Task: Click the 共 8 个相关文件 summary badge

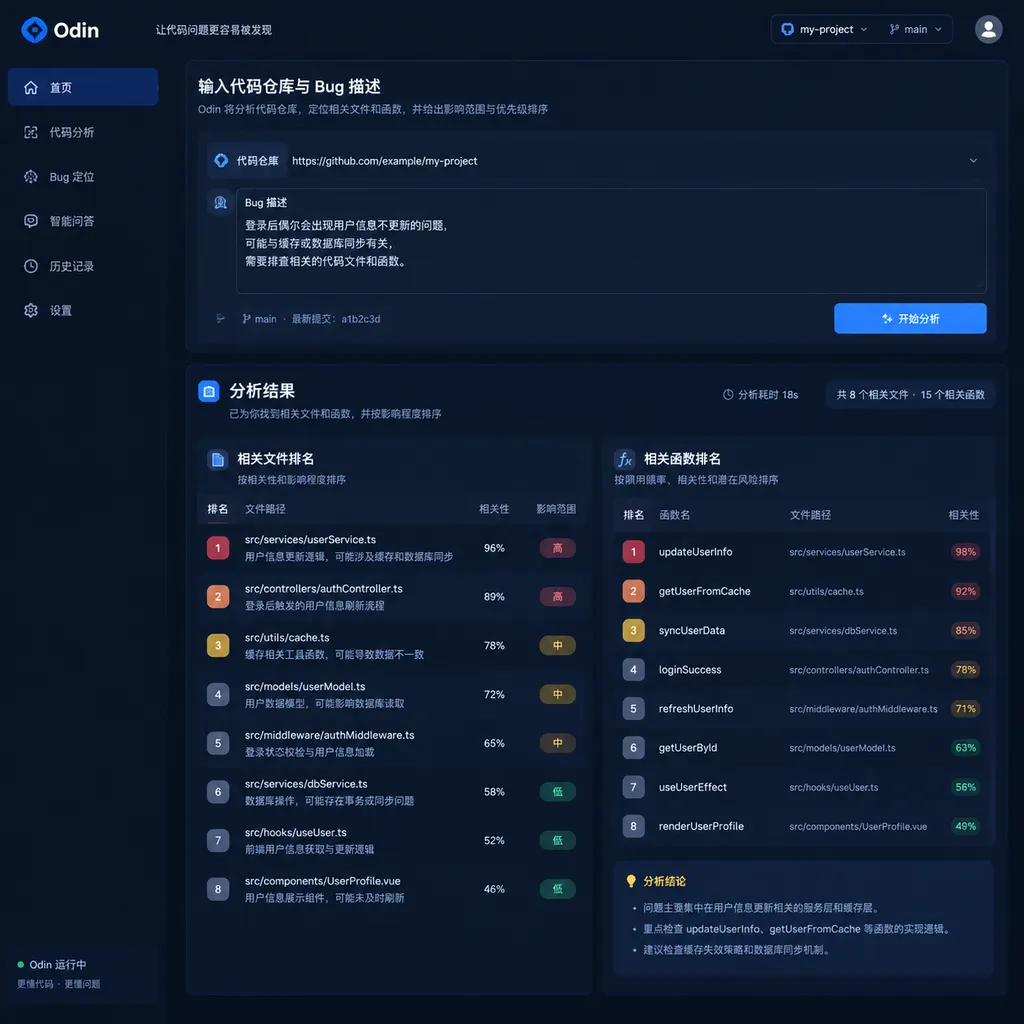Action: click(910, 394)
